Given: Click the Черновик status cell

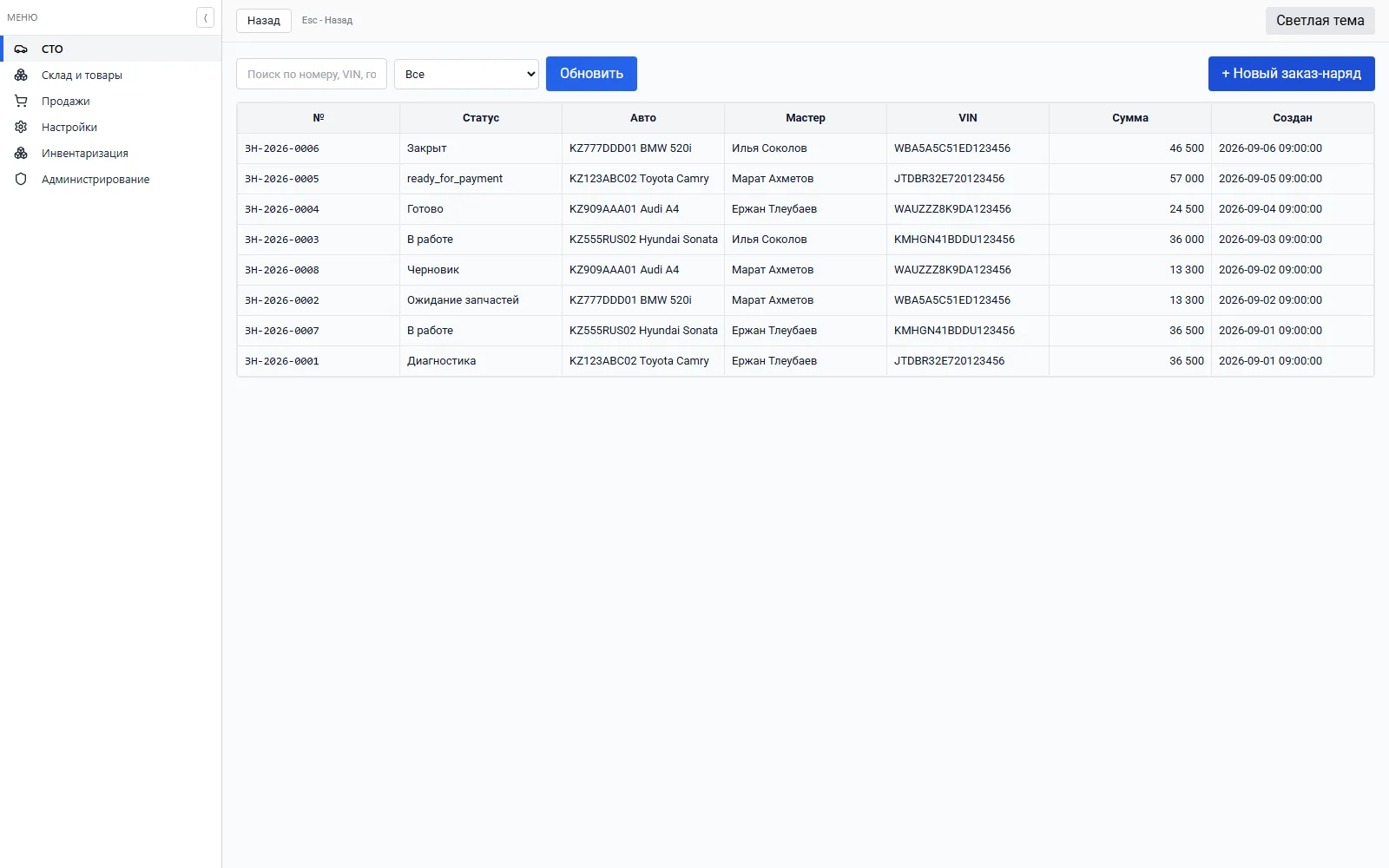Looking at the screenshot, I should click(x=481, y=270).
